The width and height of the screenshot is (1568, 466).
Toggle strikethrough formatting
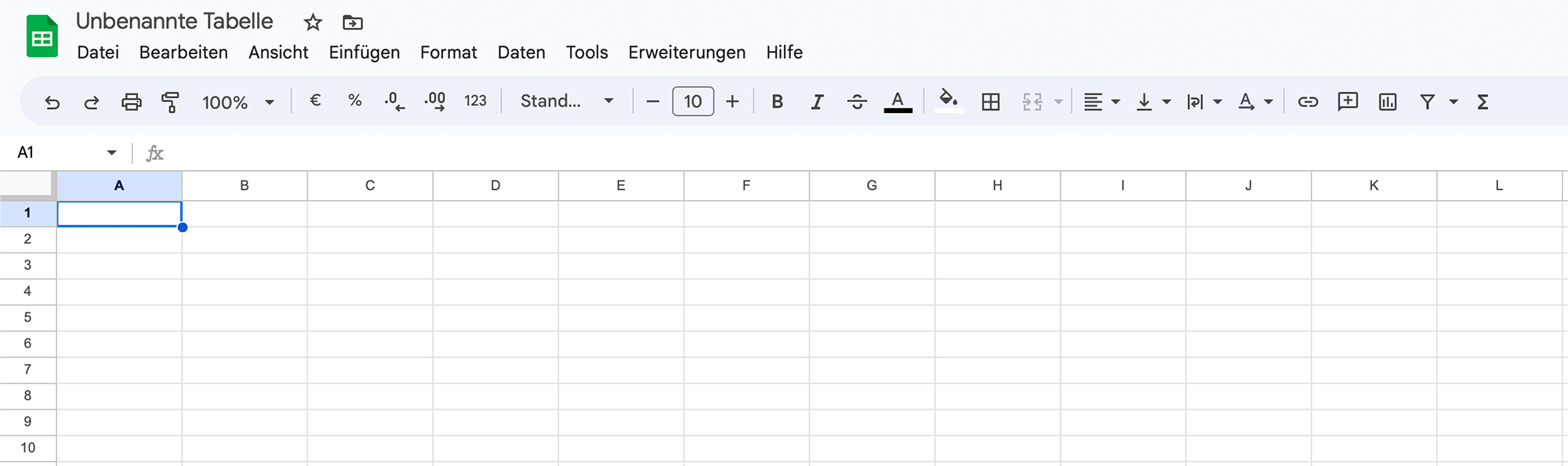coord(857,102)
